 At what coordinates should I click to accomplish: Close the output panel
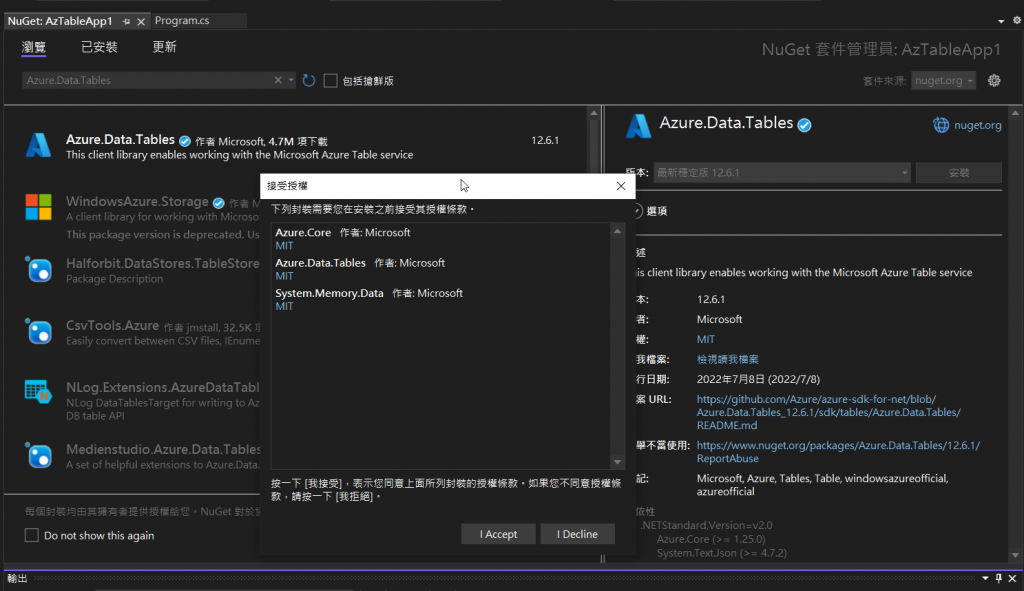[x=1012, y=578]
